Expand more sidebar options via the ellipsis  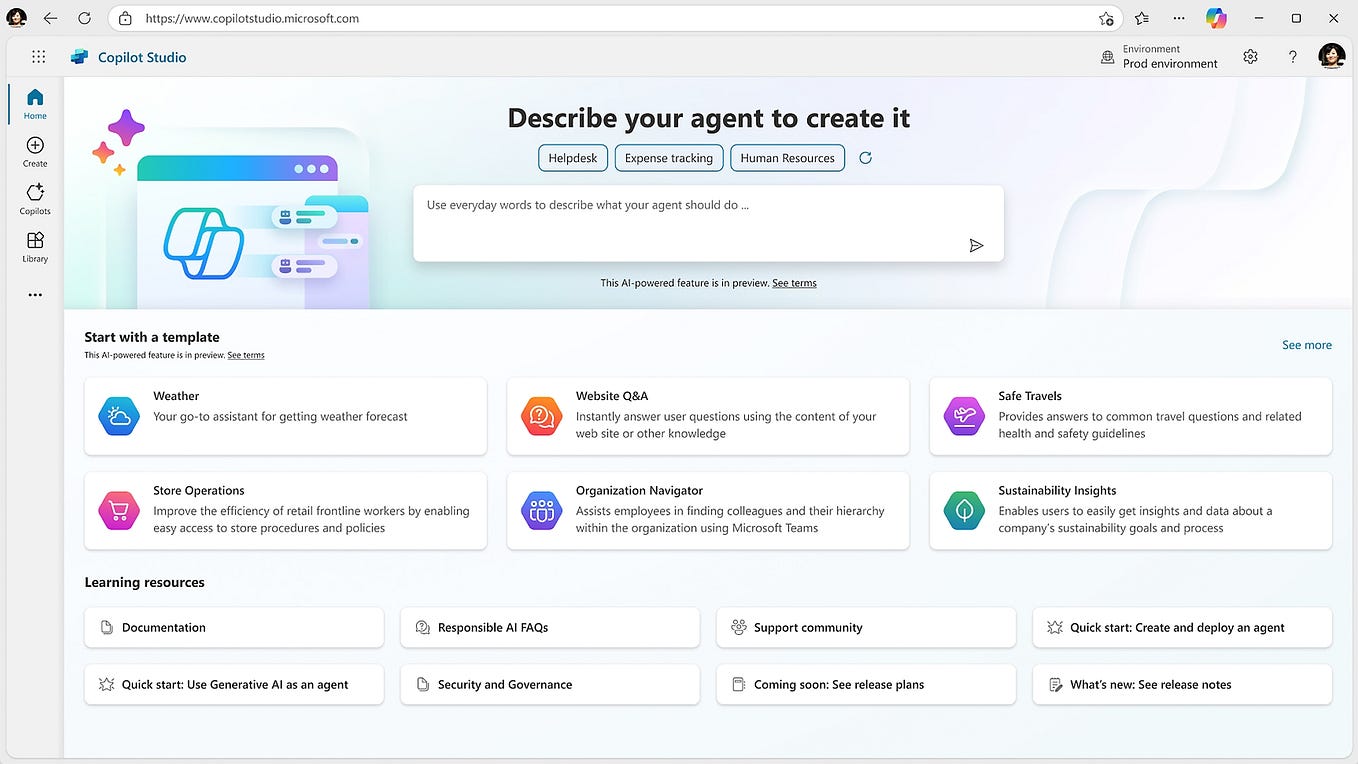click(34, 294)
